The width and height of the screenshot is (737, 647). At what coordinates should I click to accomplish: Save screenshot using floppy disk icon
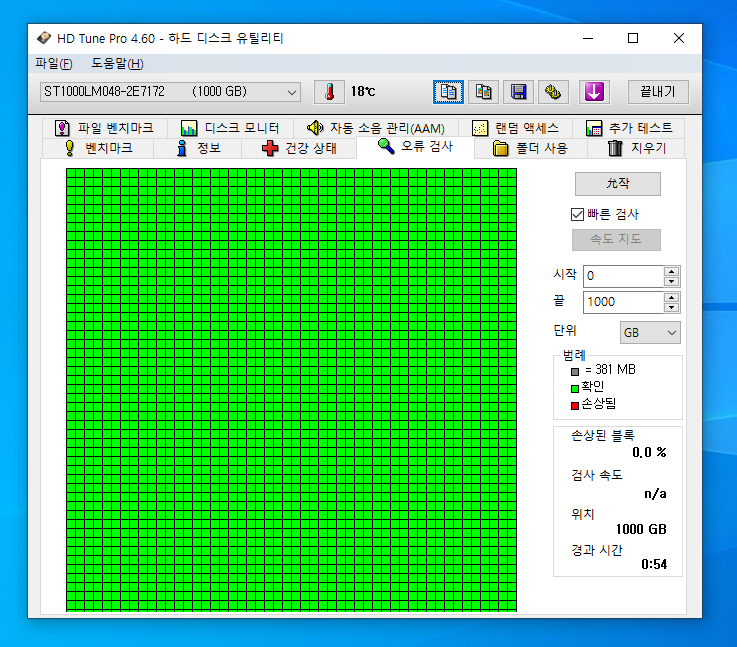(518, 92)
